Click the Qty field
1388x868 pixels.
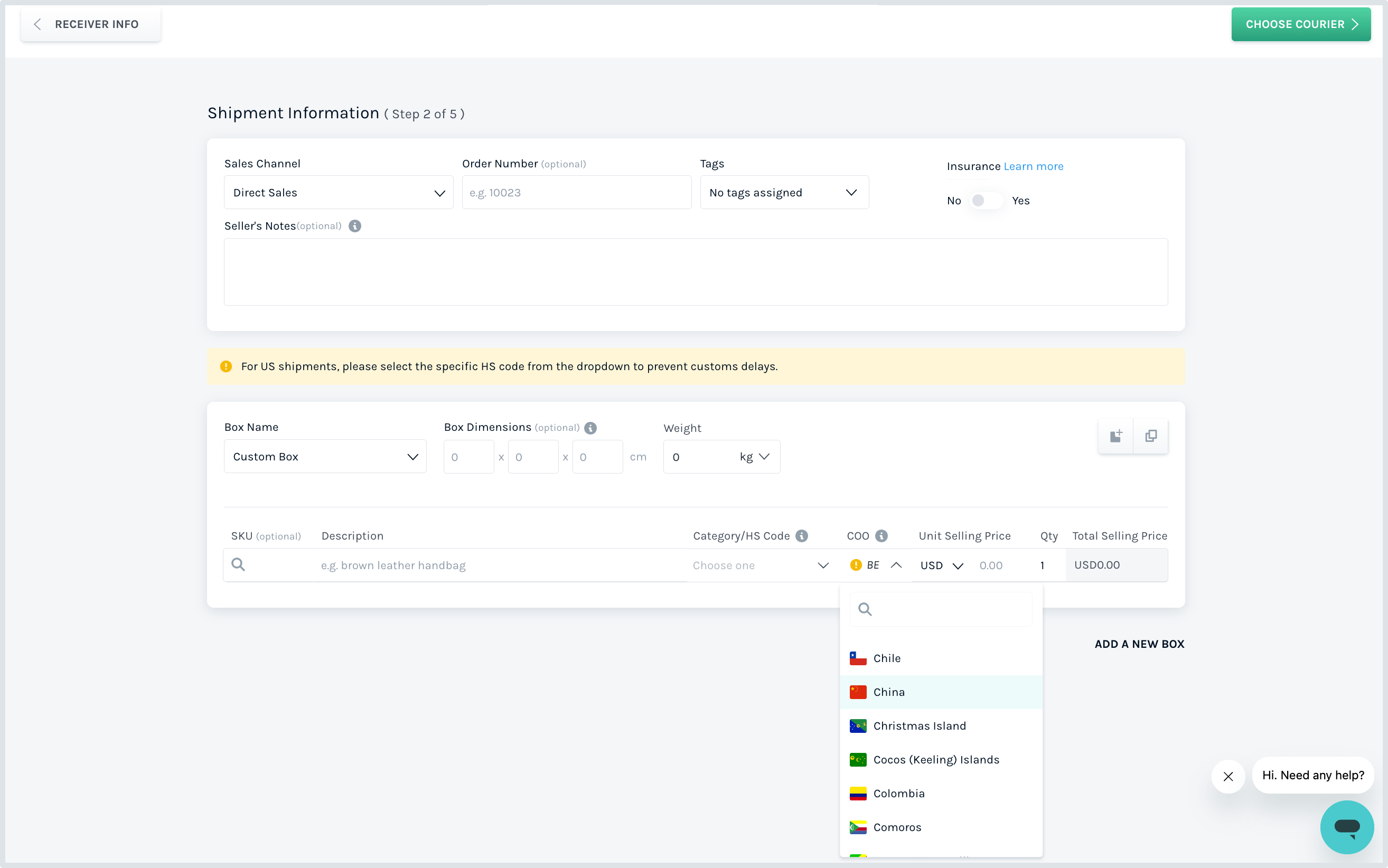pyautogui.click(x=1048, y=565)
